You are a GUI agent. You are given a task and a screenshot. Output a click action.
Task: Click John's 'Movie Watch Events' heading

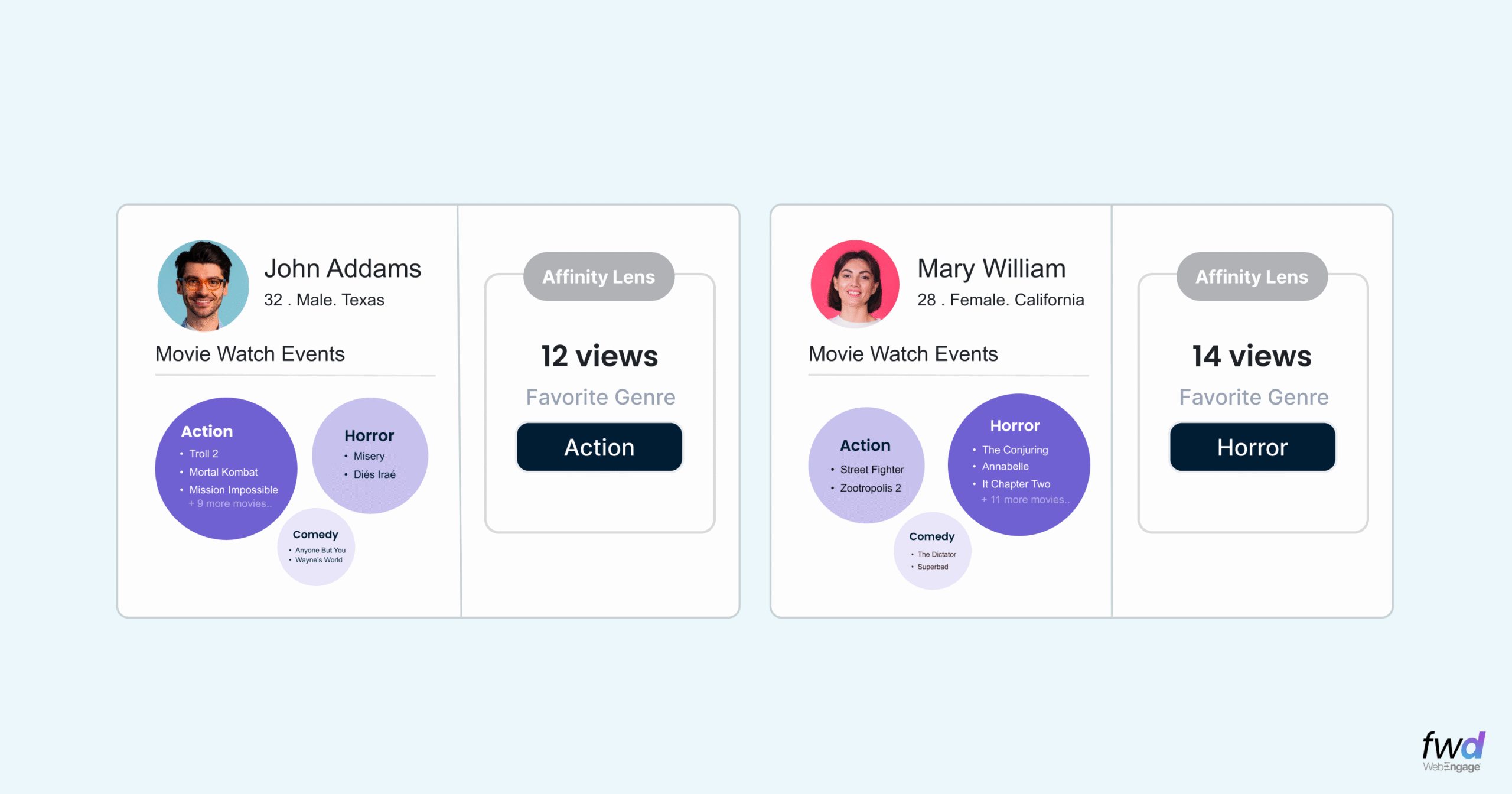(250, 354)
